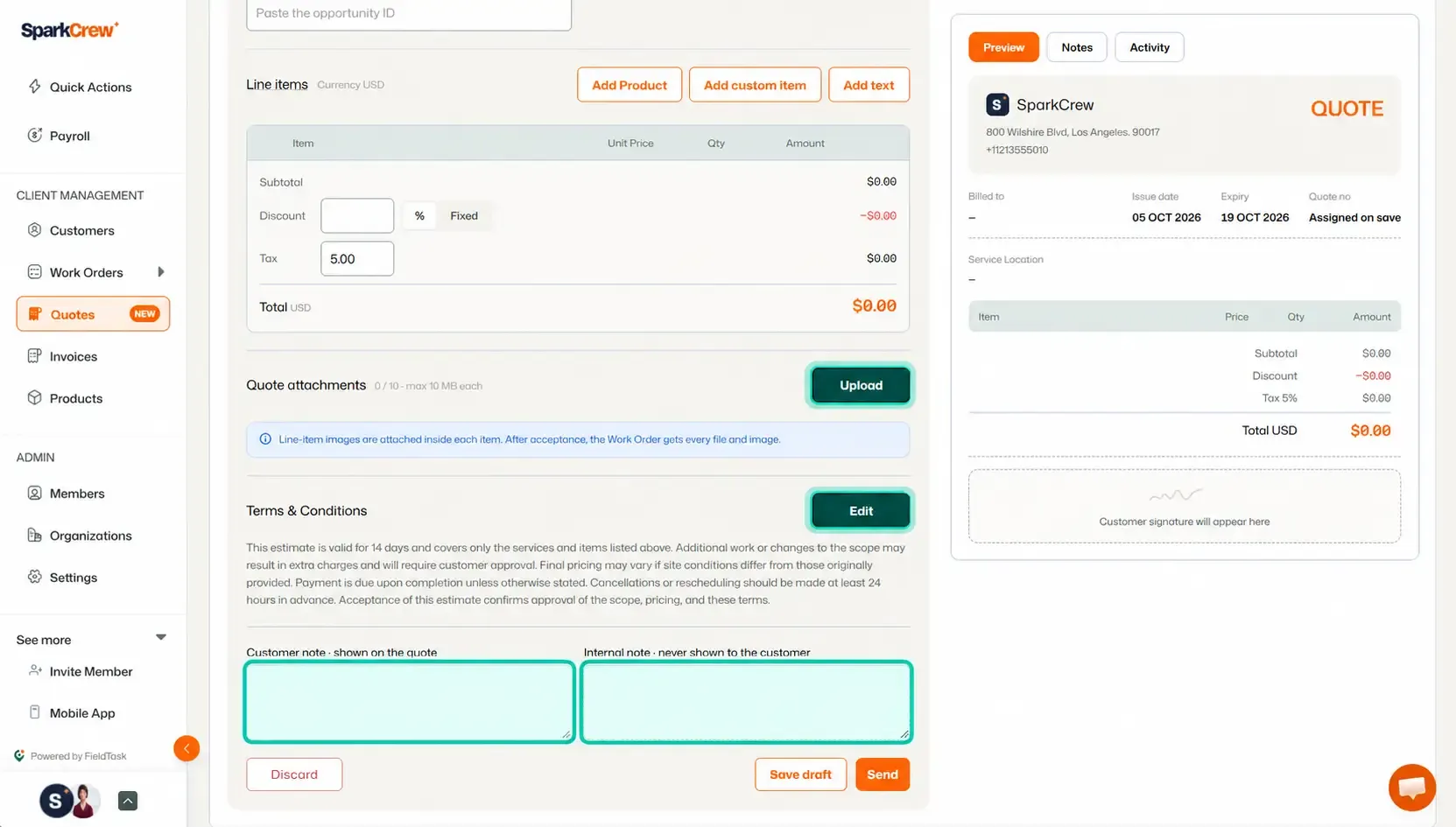
Task: Click the Quotes icon in sidebar
Action: [35, 314]
